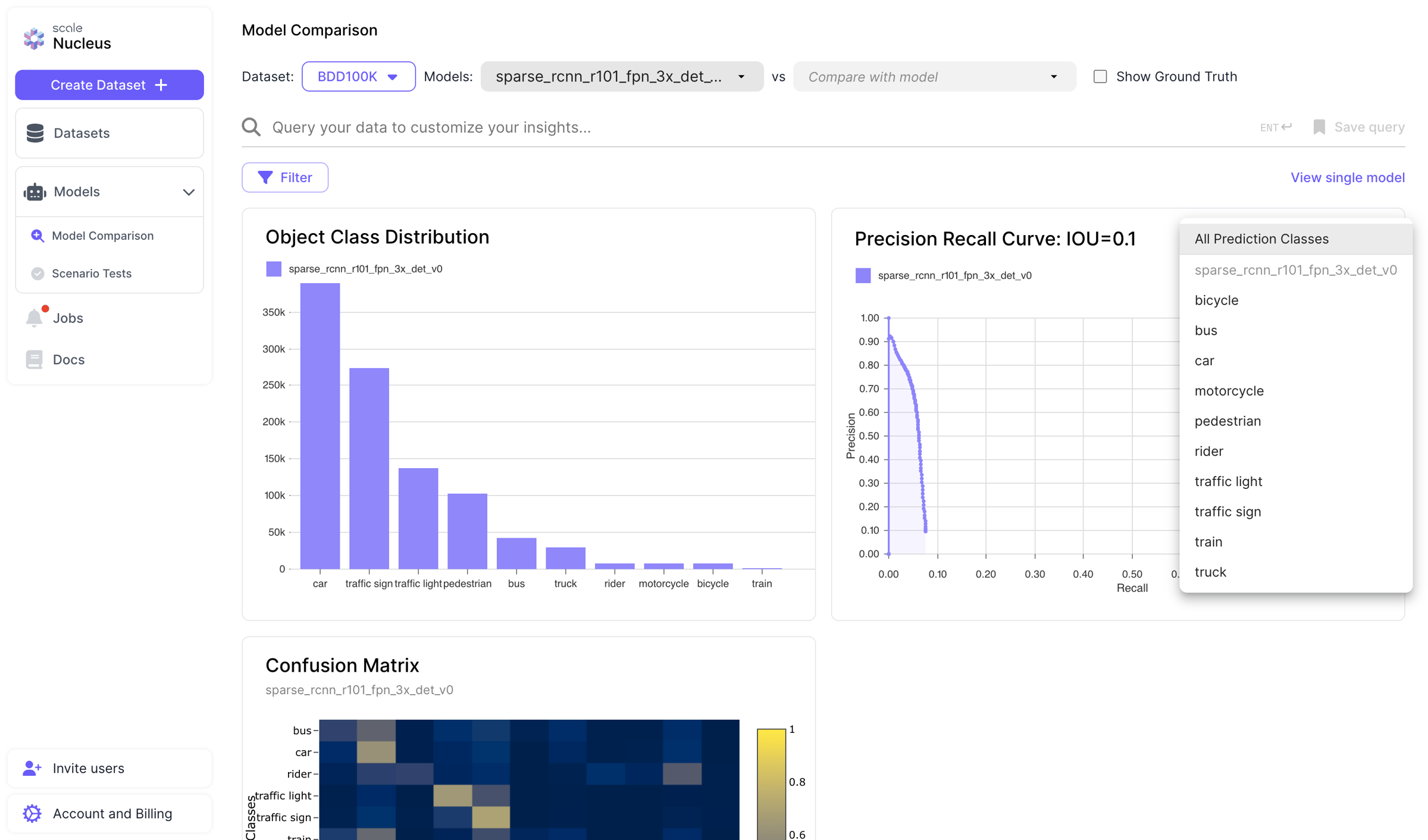Click the Datasets database icon
This screenshot has width=1428, height=840.
click(35, 133)
